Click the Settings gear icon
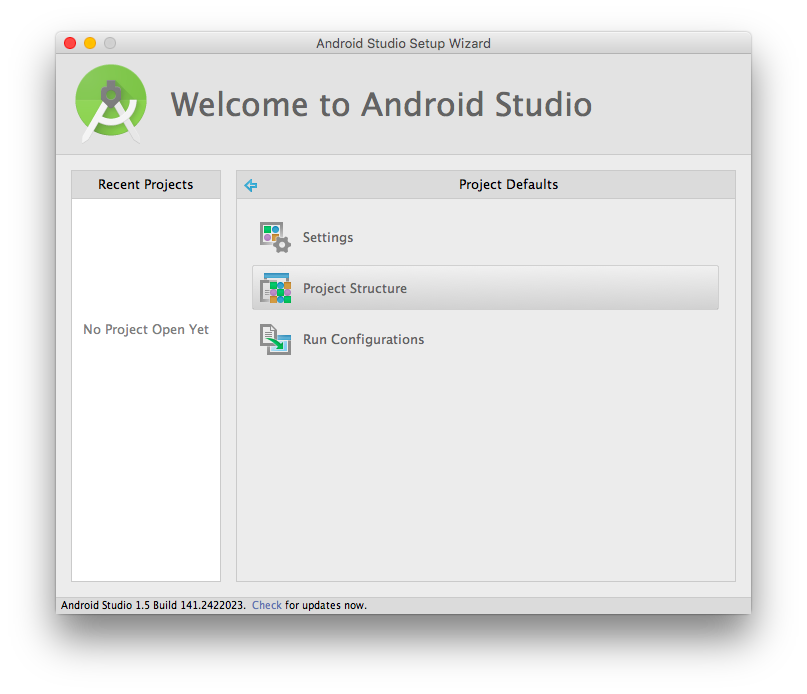Viewport: 807px width, 694px height. coord(275,237)
